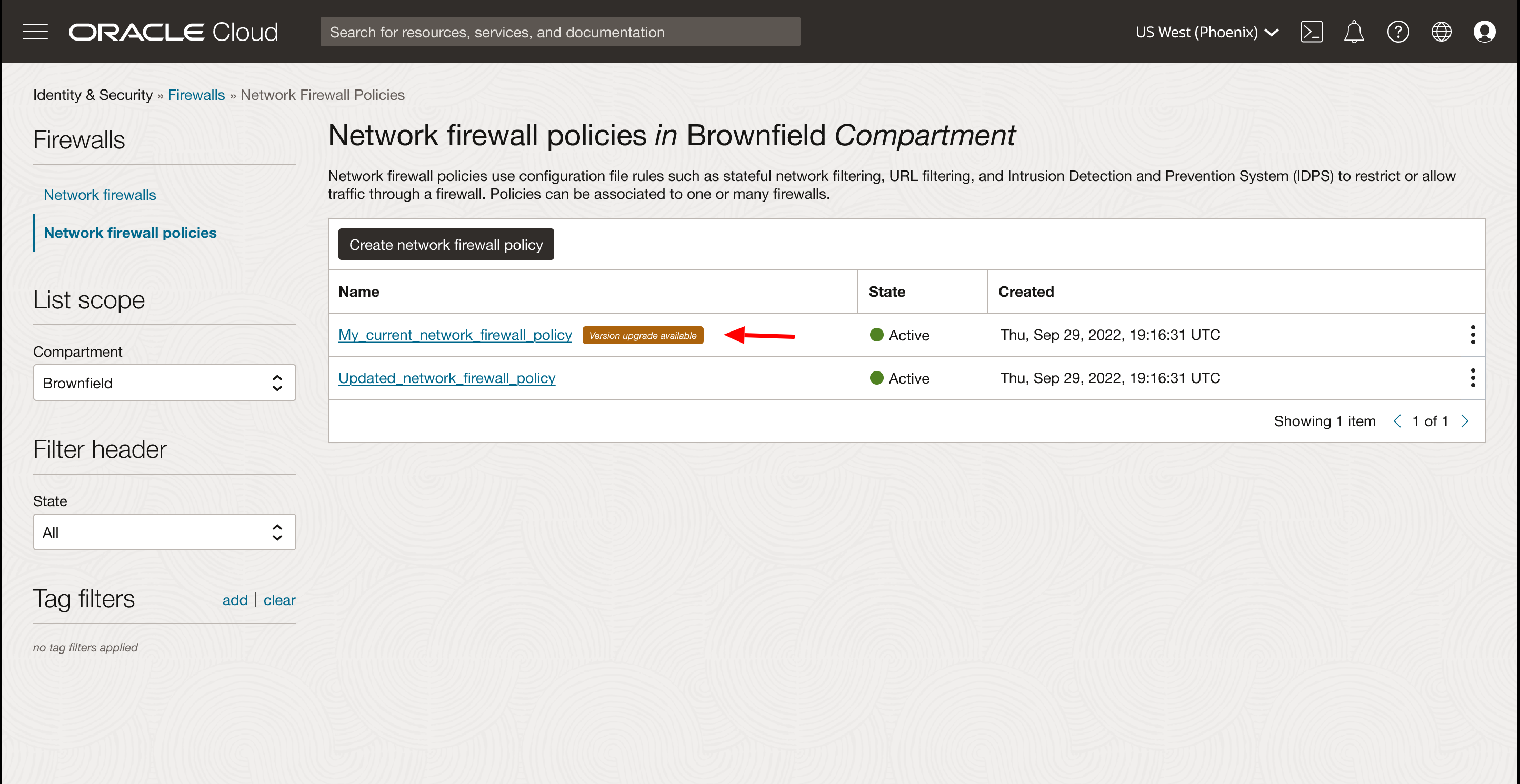Viewport: 1520px width, 784px height.
Task: Go to next page arrow
Action: pyautogui.click(x=1465, y=421)
